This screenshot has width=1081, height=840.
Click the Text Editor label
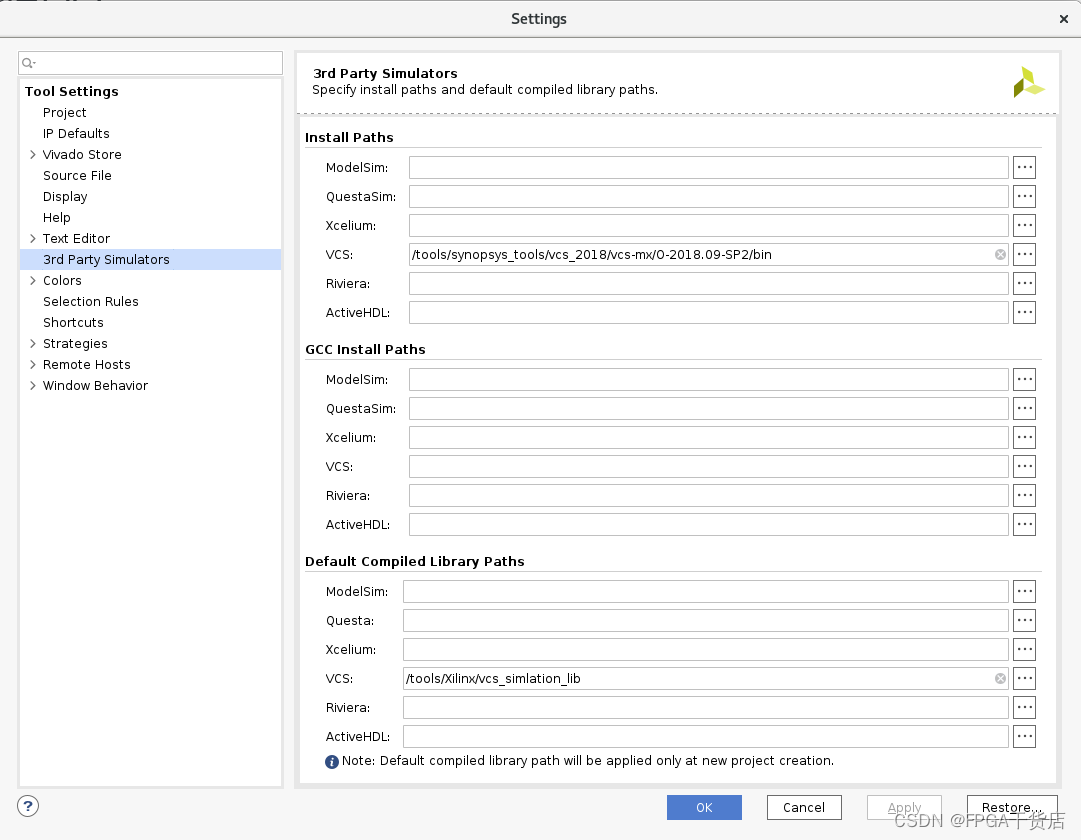click(x=76, y=239)
